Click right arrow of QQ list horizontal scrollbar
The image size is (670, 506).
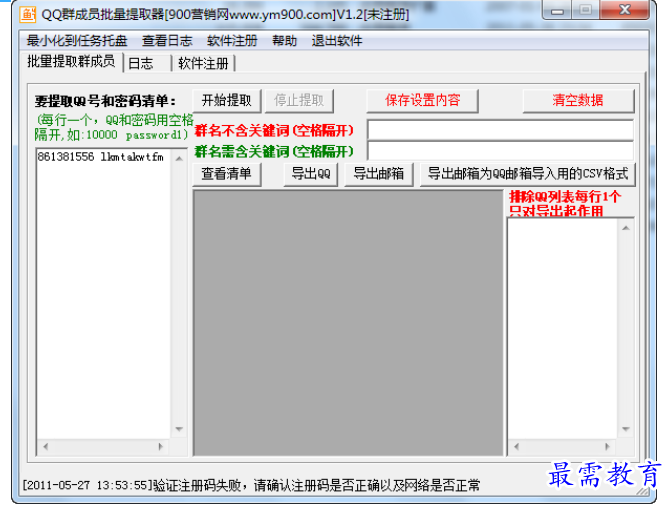coord(161,447)
